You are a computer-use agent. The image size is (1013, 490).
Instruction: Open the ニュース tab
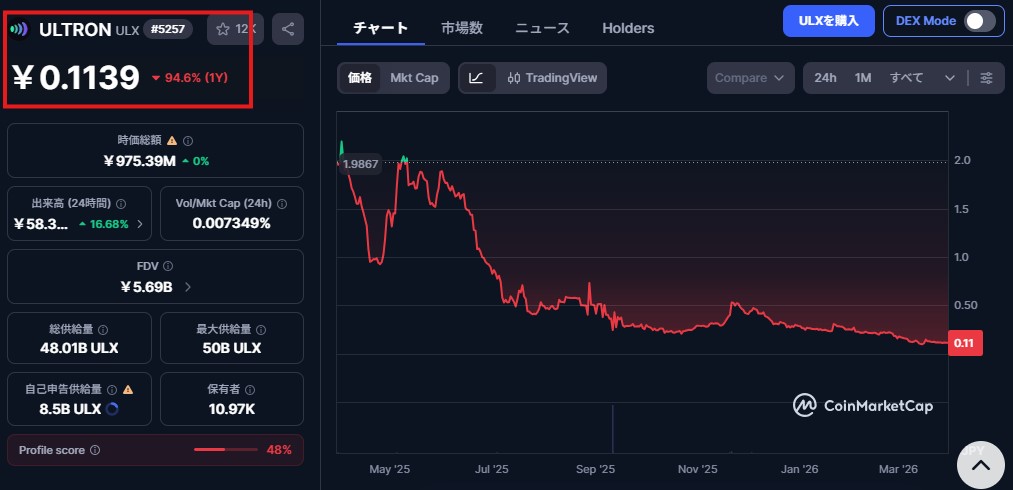click(x=542, y=28)
